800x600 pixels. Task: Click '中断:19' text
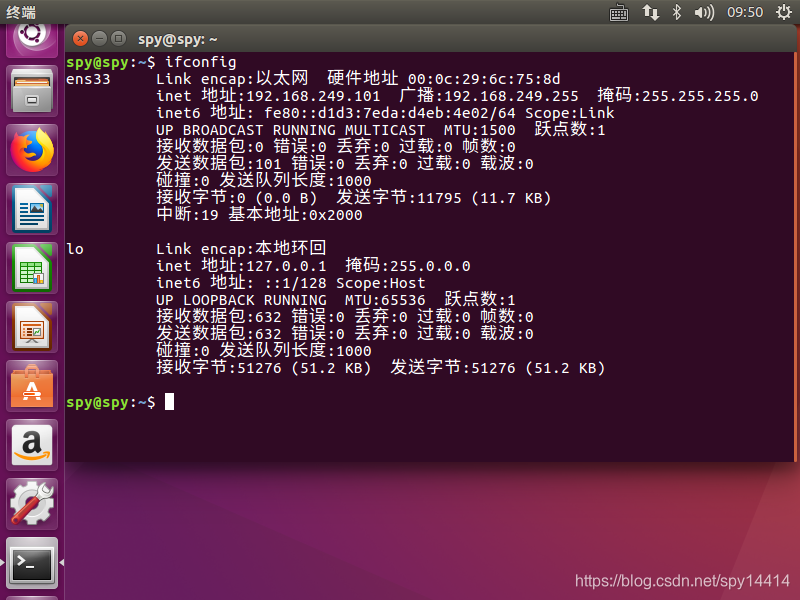pos(187,214)
